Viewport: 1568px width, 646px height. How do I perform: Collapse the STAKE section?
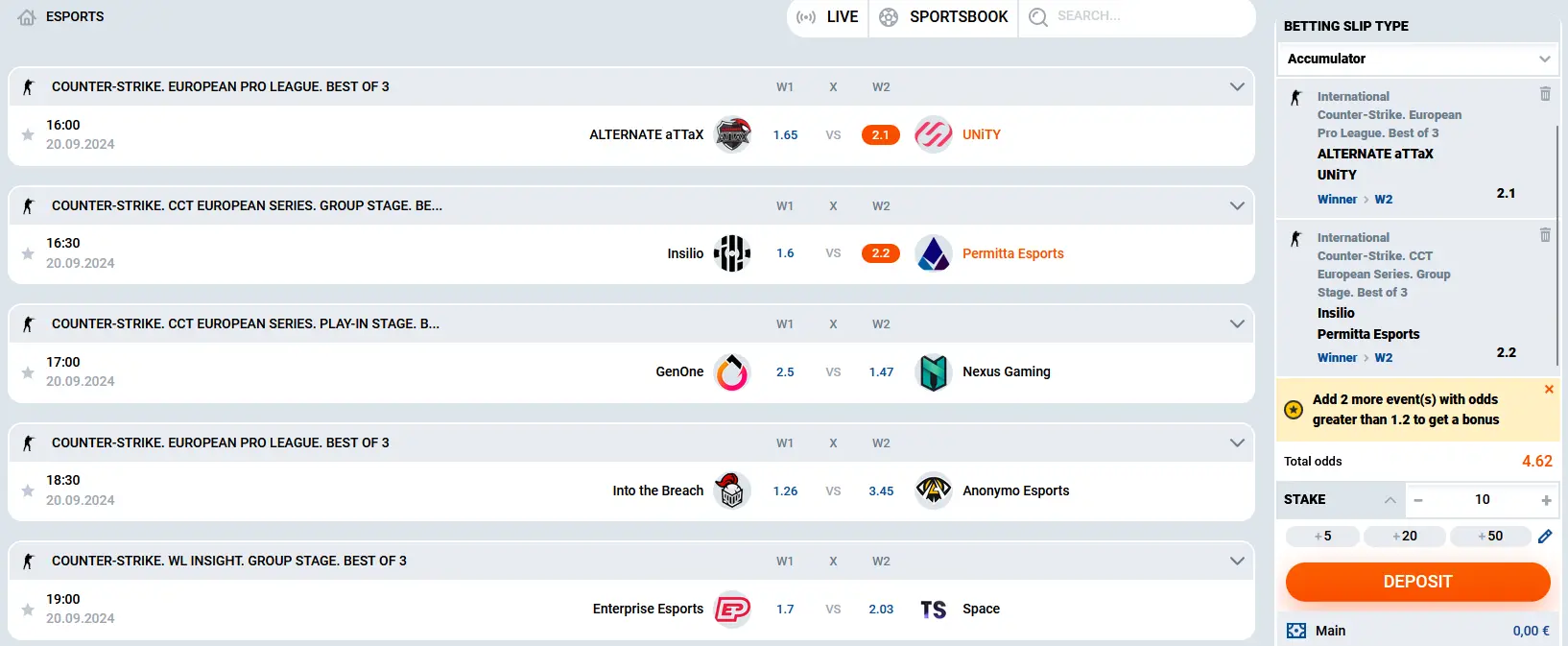pyautogui.click(x=1390, y=499)
